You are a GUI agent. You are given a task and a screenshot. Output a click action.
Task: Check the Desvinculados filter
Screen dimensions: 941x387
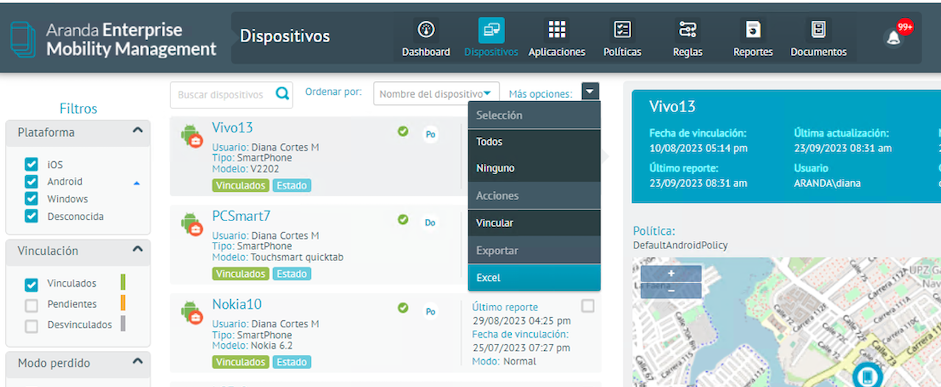point(31,326)
